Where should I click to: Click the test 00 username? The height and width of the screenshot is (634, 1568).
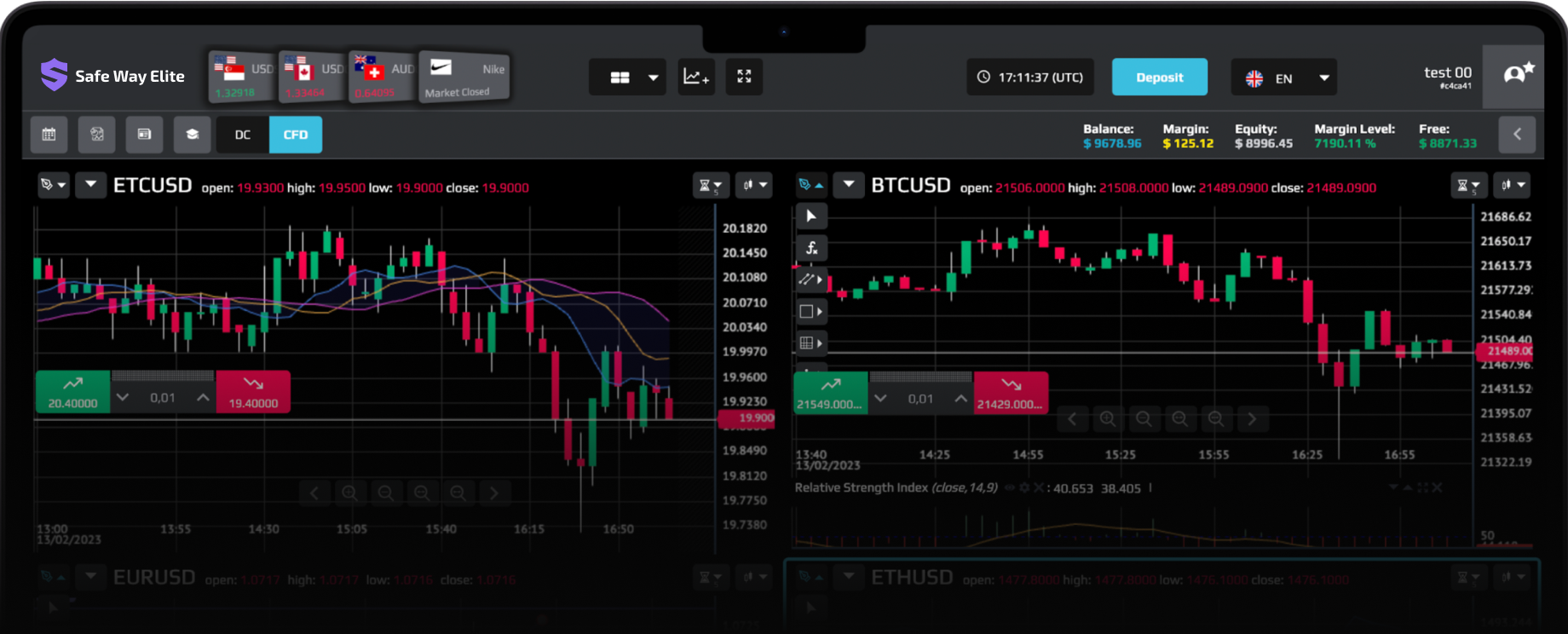pos(1448,73)
